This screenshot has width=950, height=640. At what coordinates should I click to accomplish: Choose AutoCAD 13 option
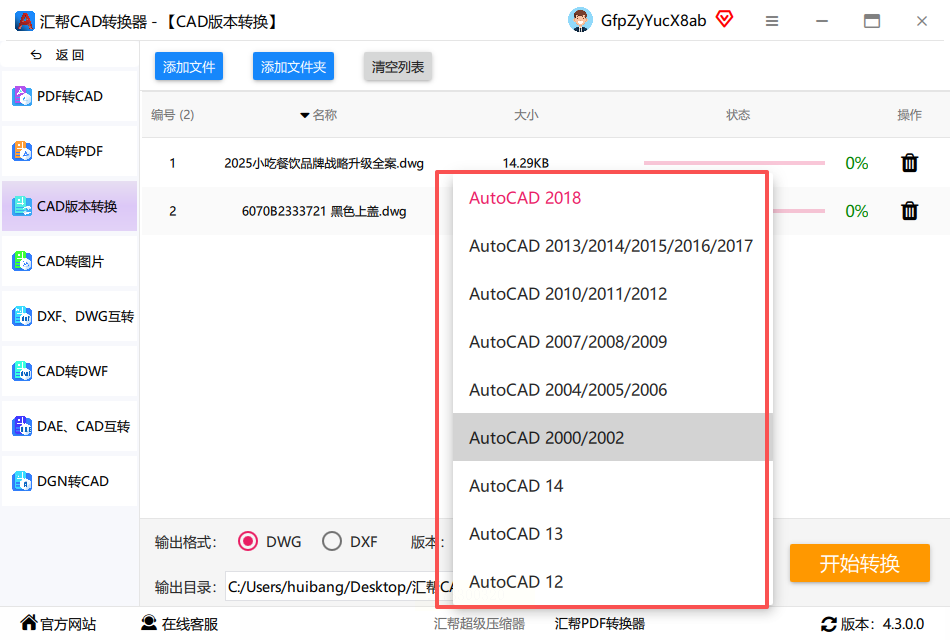[x=613, y=533]
